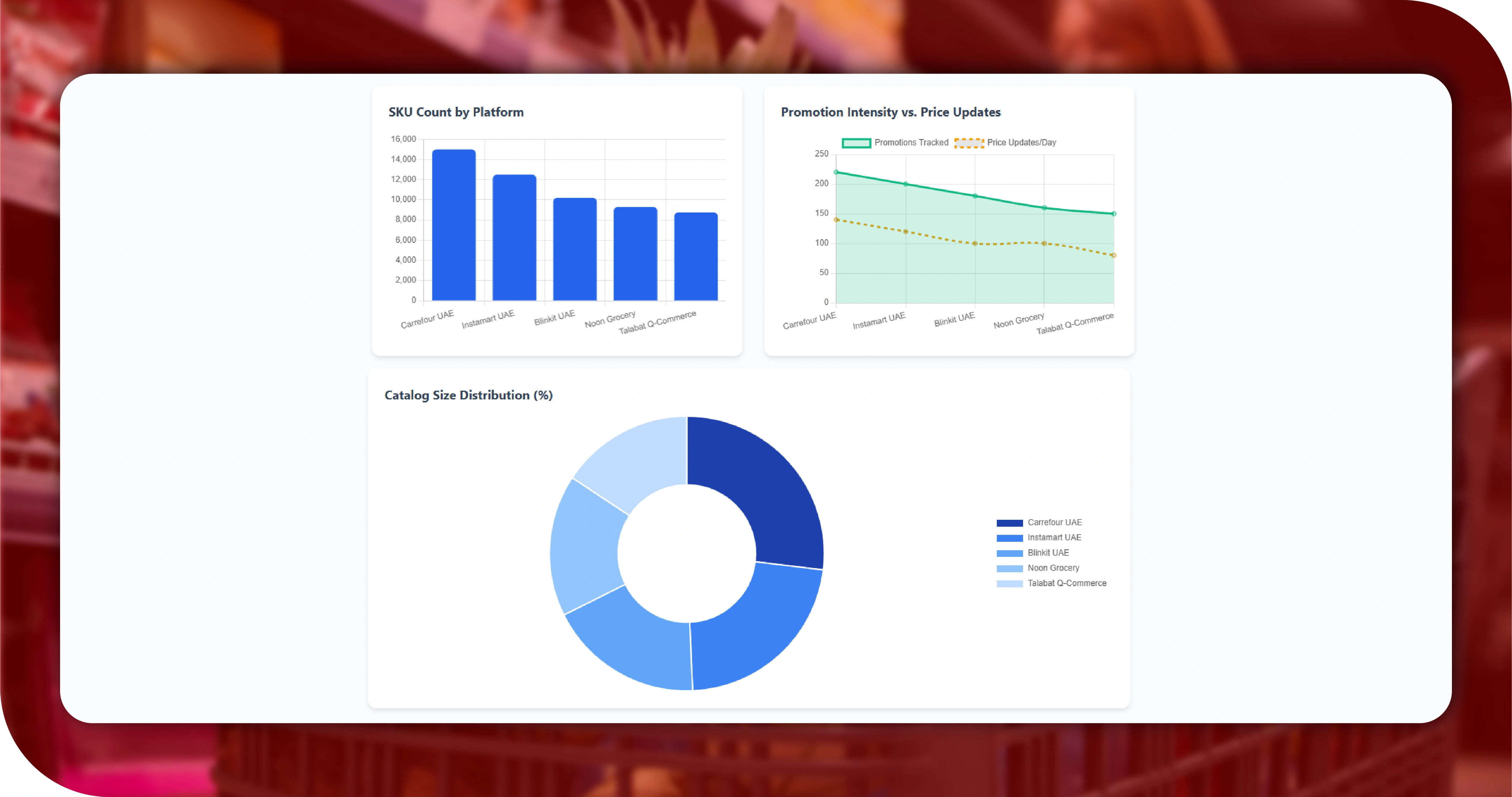Click the SKU Count by Platform title
This screenshot has height=797, width=1512.
[x=455, y=112]
